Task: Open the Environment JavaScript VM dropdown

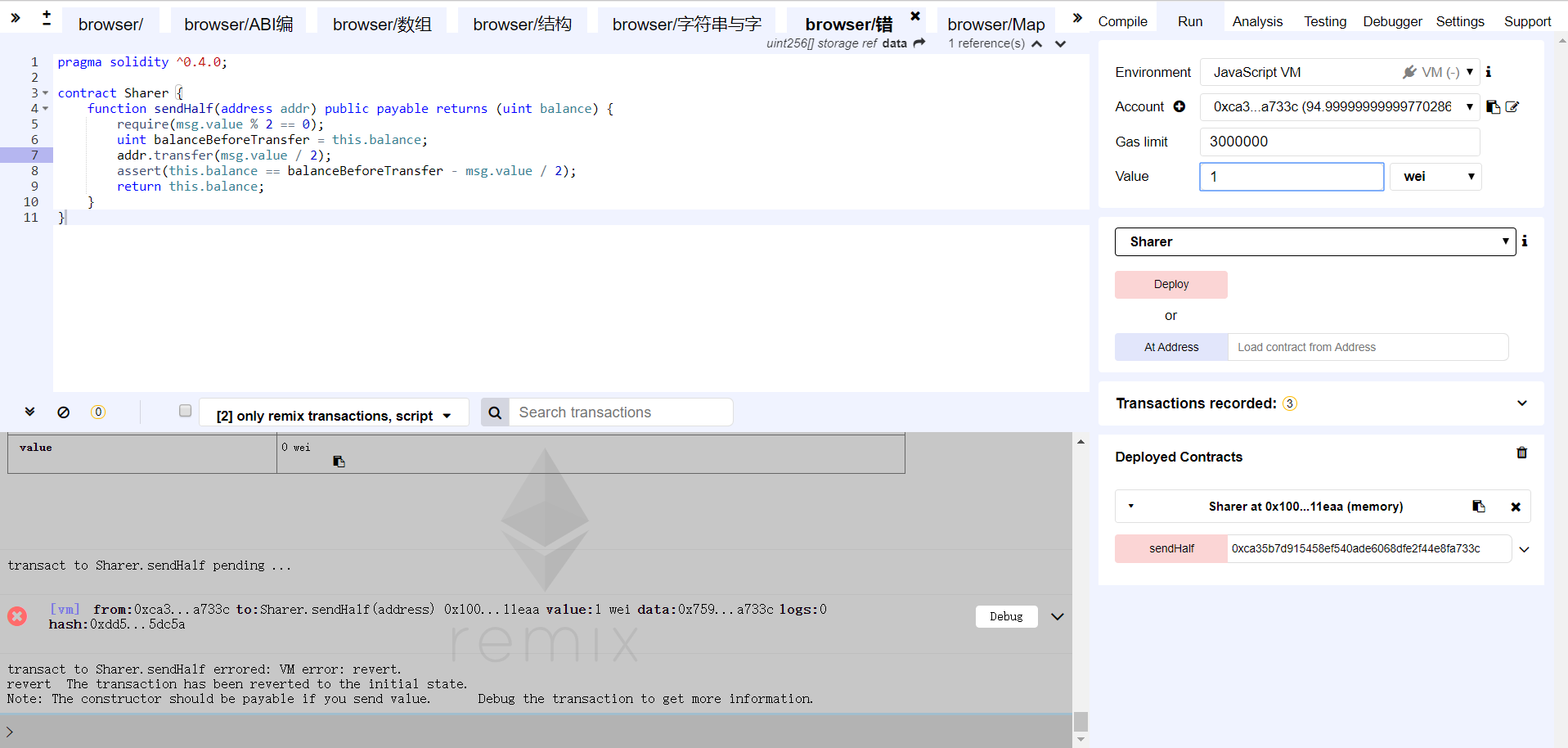Action: tap(1340, 72)
